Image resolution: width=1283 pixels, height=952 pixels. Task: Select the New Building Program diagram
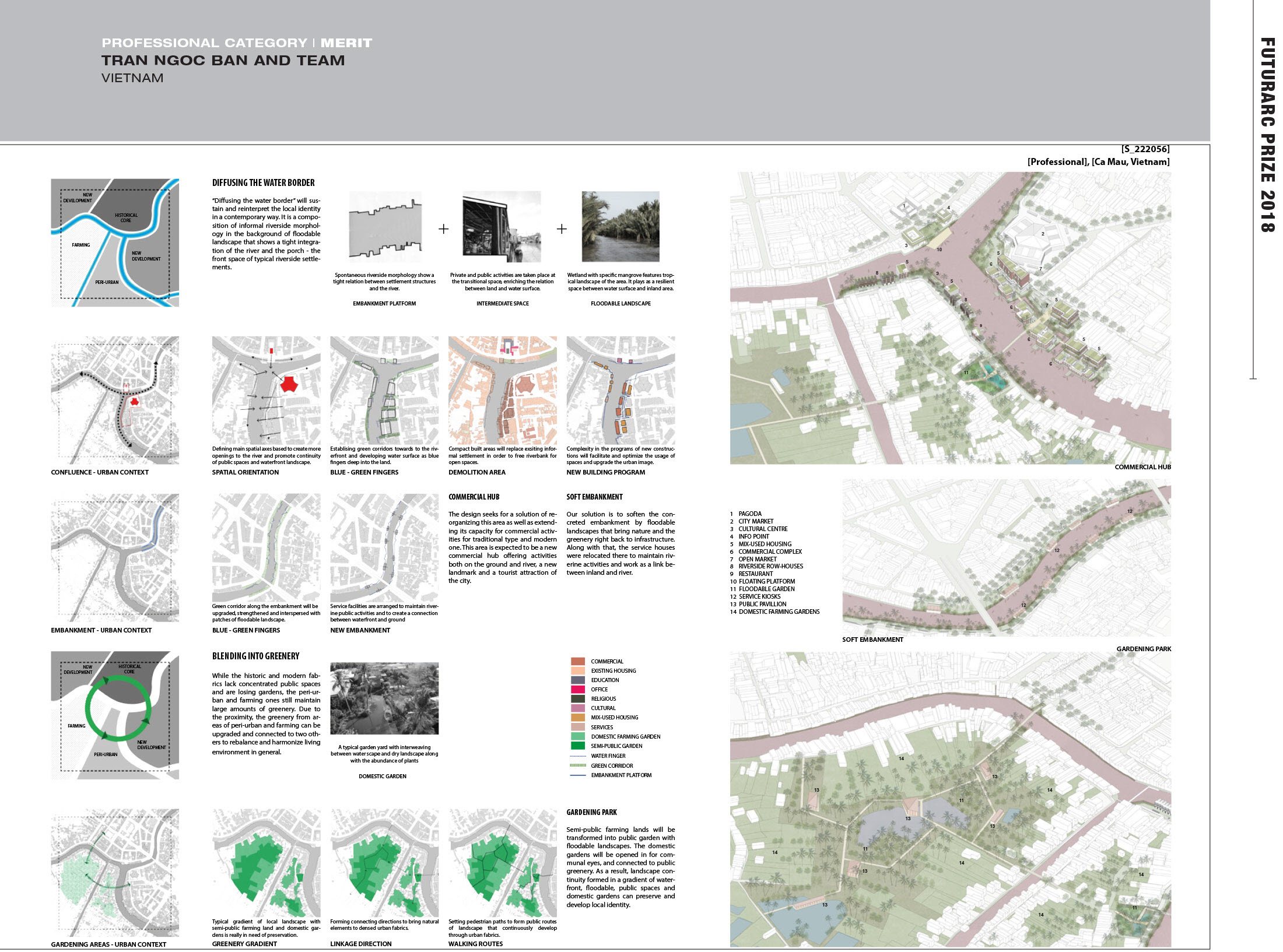pos(621,390)
